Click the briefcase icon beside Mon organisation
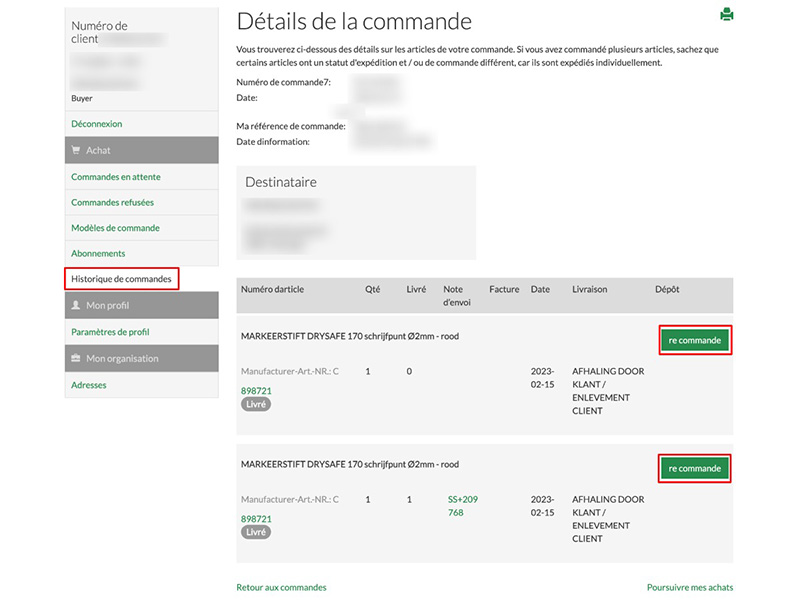This screenshot has height=600, width=800. pyautogui.click(x=76, y=359)
